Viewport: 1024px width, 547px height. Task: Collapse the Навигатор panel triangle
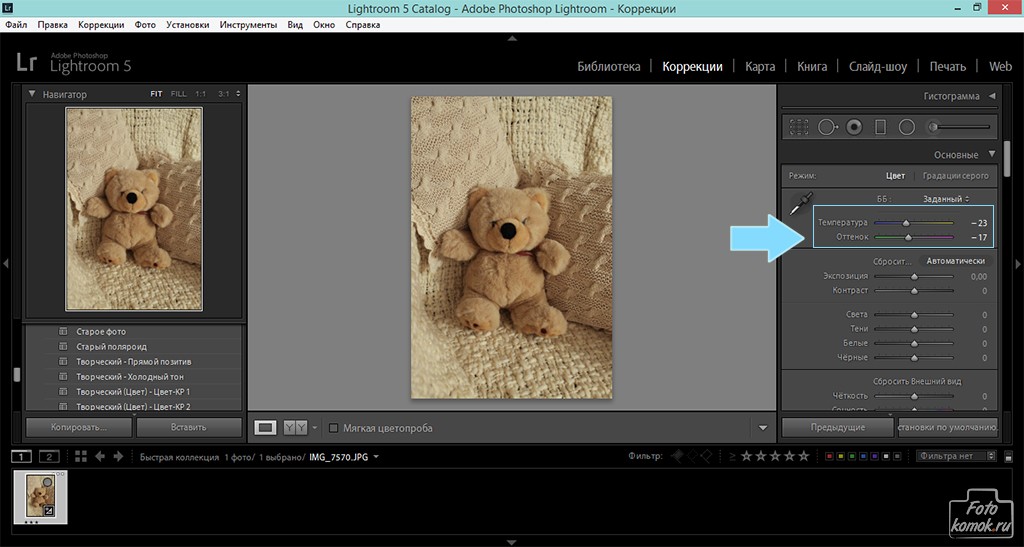click(32, 94)
